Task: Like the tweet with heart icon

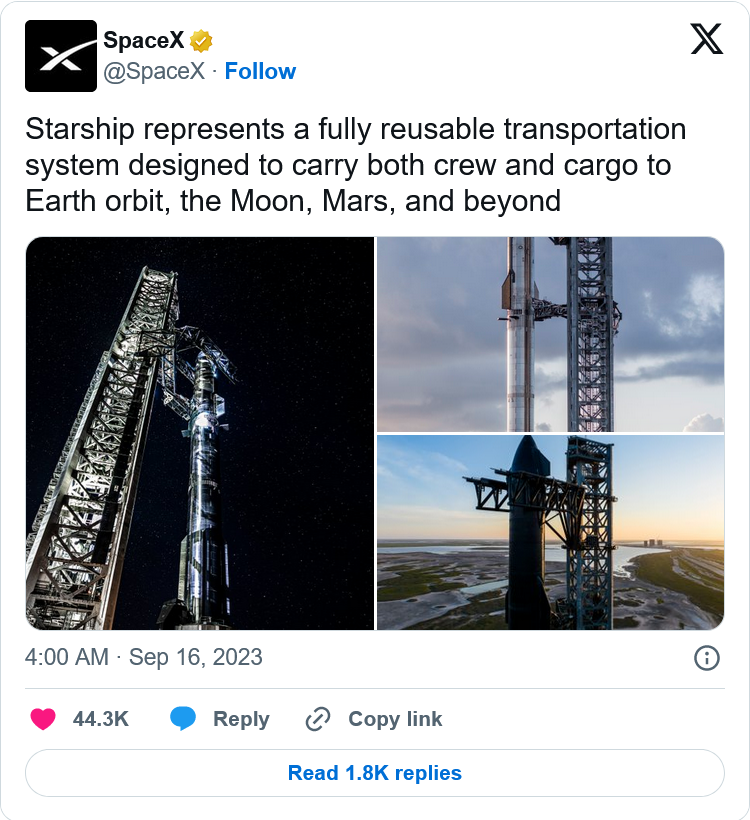Action: tap(43, 719)
